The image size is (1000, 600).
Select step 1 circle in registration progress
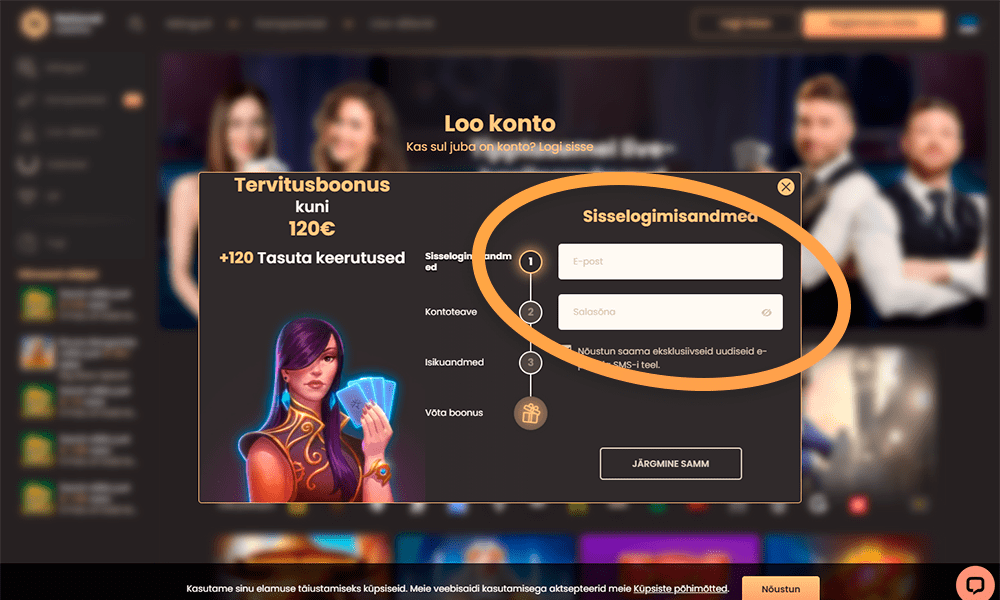coord(531,261)
